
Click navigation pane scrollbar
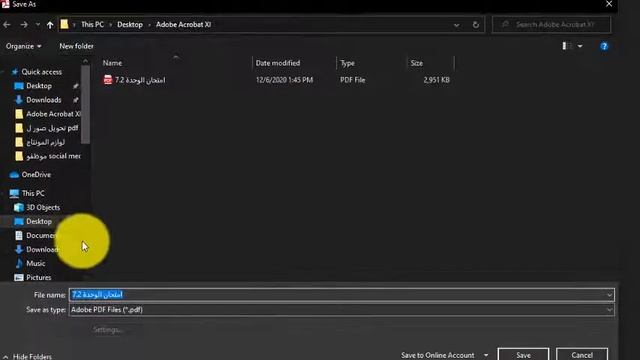pos(85,104)
